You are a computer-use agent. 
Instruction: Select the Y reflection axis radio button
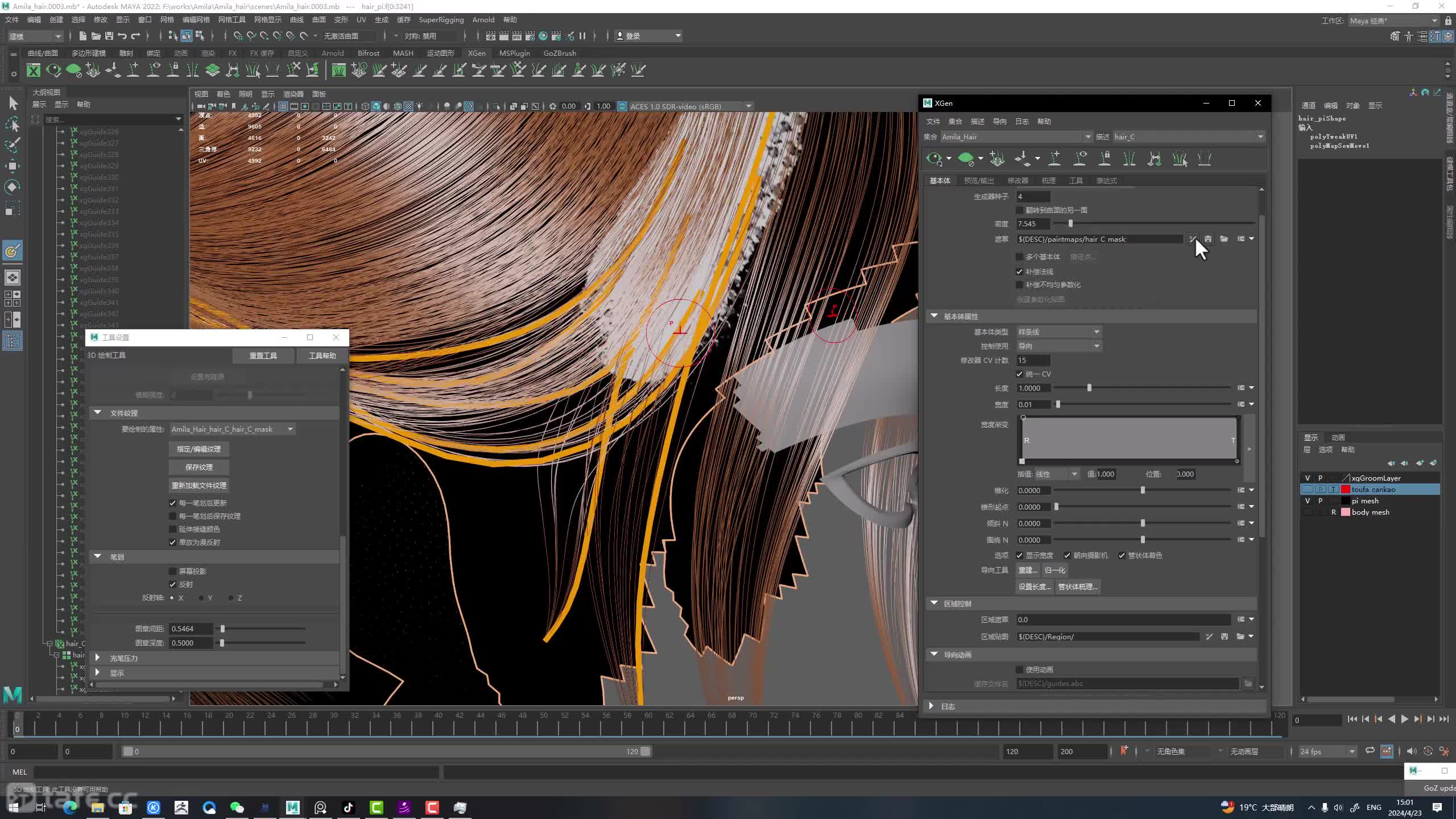pyautogui.click(x=201, y=598)
